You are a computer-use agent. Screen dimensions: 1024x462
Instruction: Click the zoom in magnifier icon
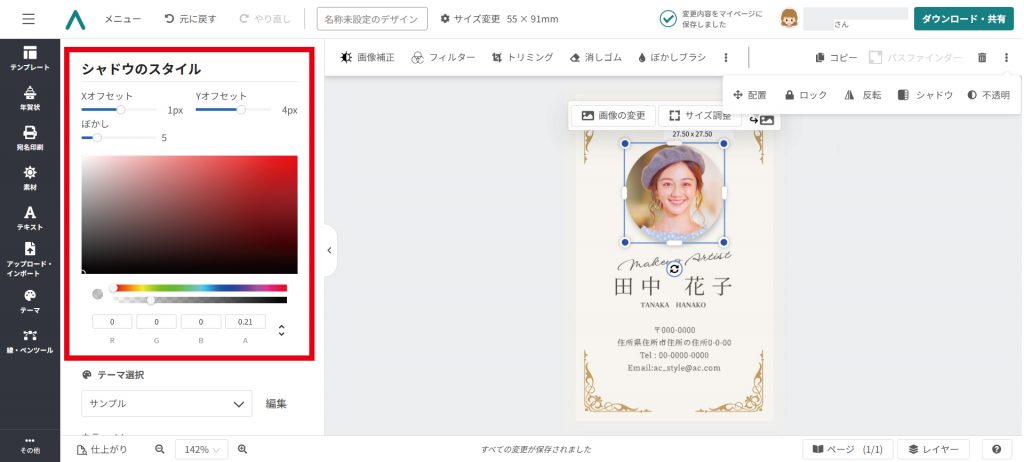point(242,450)
